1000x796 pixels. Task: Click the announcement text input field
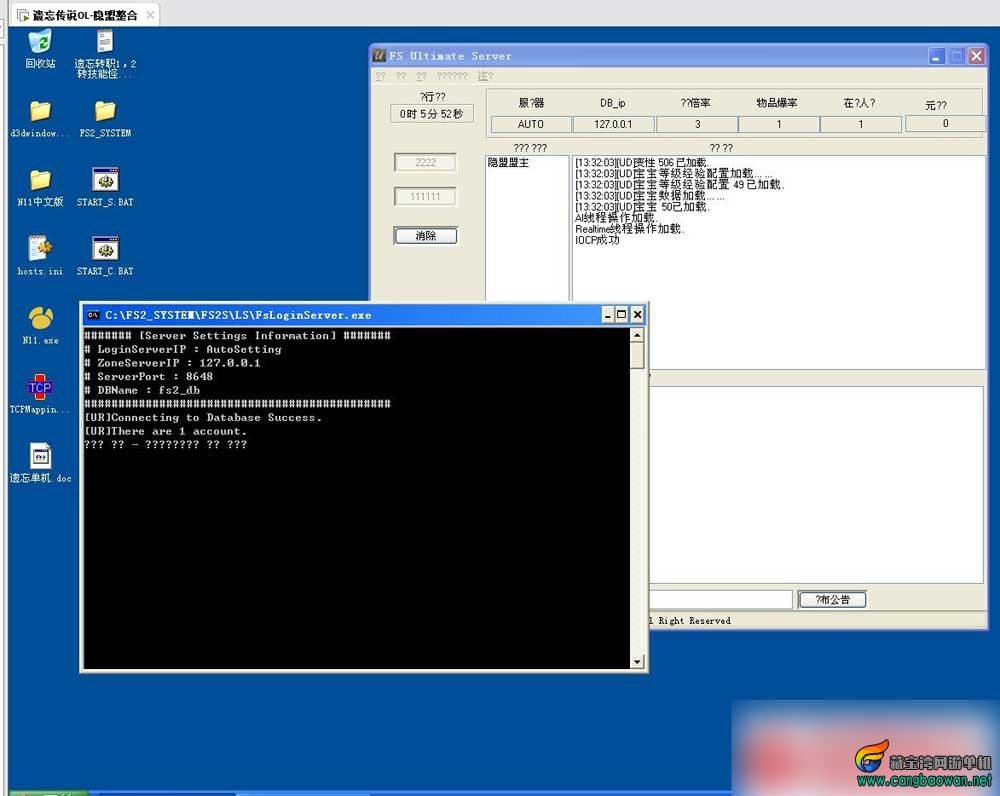click(721, 600)
